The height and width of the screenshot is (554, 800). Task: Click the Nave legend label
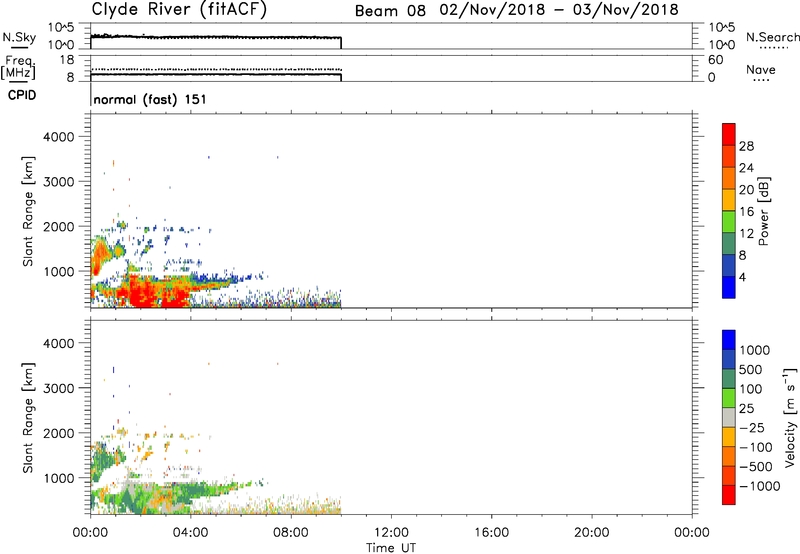coord(760,70)
